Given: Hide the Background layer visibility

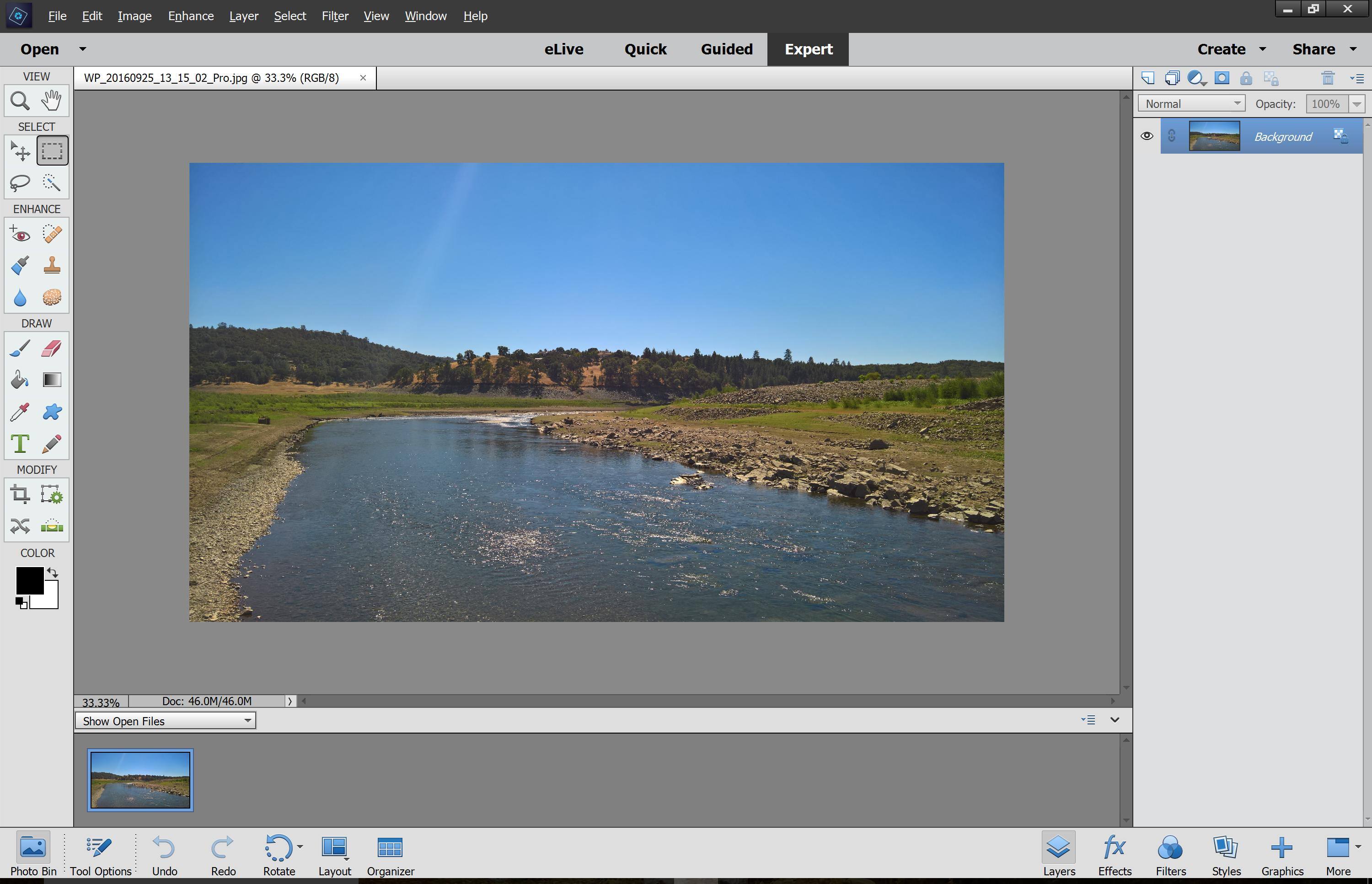Looking at the screenshot, I should [x=1147, y=136].
